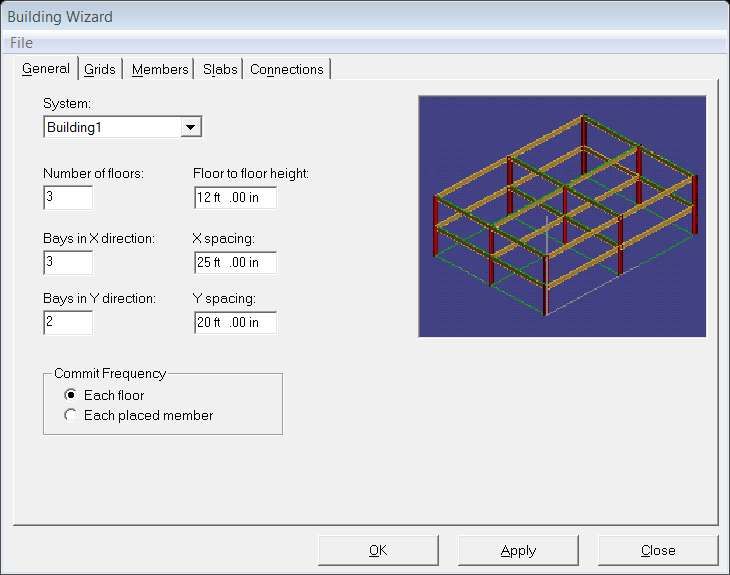Open the Connections tab
This screenshot has width=730, height=575.
(x=286, y=69)
